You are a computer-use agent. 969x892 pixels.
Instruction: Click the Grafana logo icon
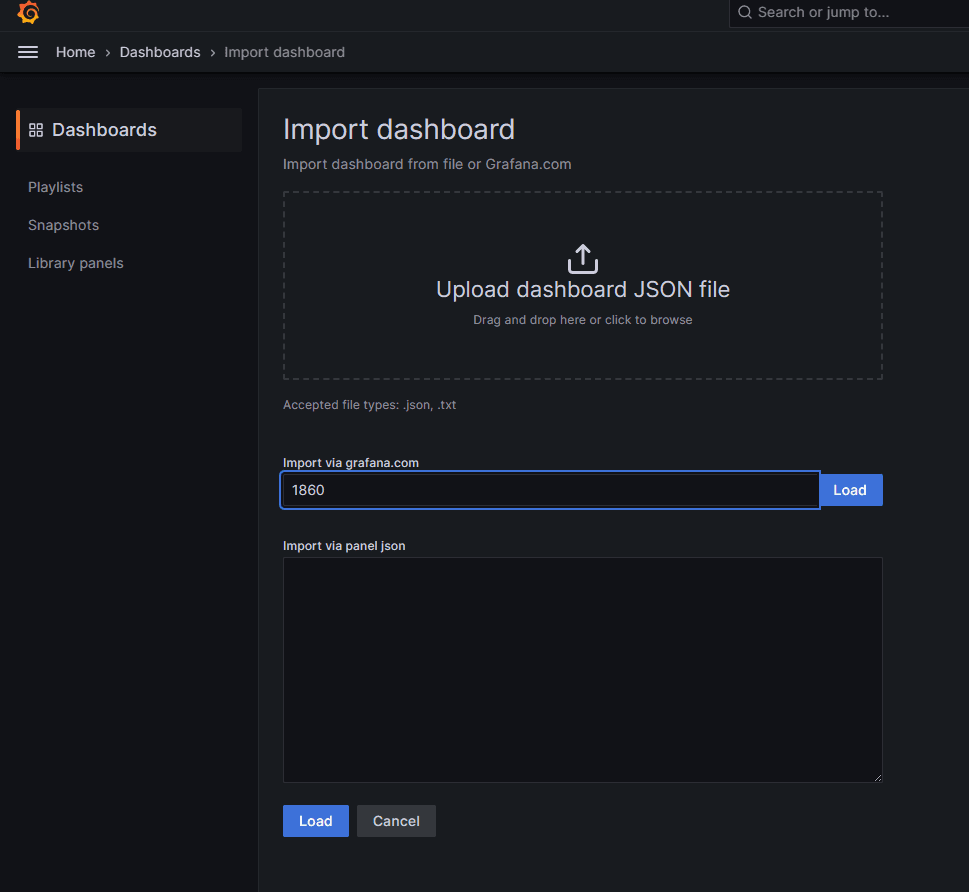tap(28, 12)
